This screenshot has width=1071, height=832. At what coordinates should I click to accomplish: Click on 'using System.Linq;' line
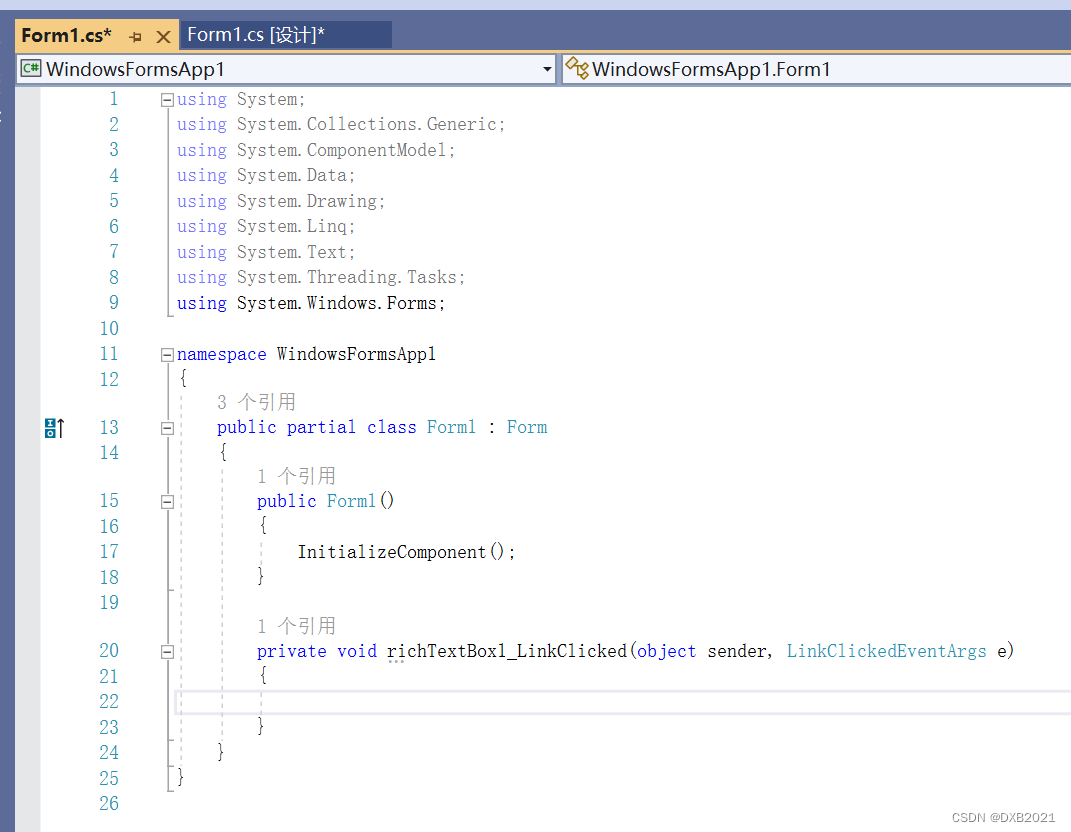[266, 226]
